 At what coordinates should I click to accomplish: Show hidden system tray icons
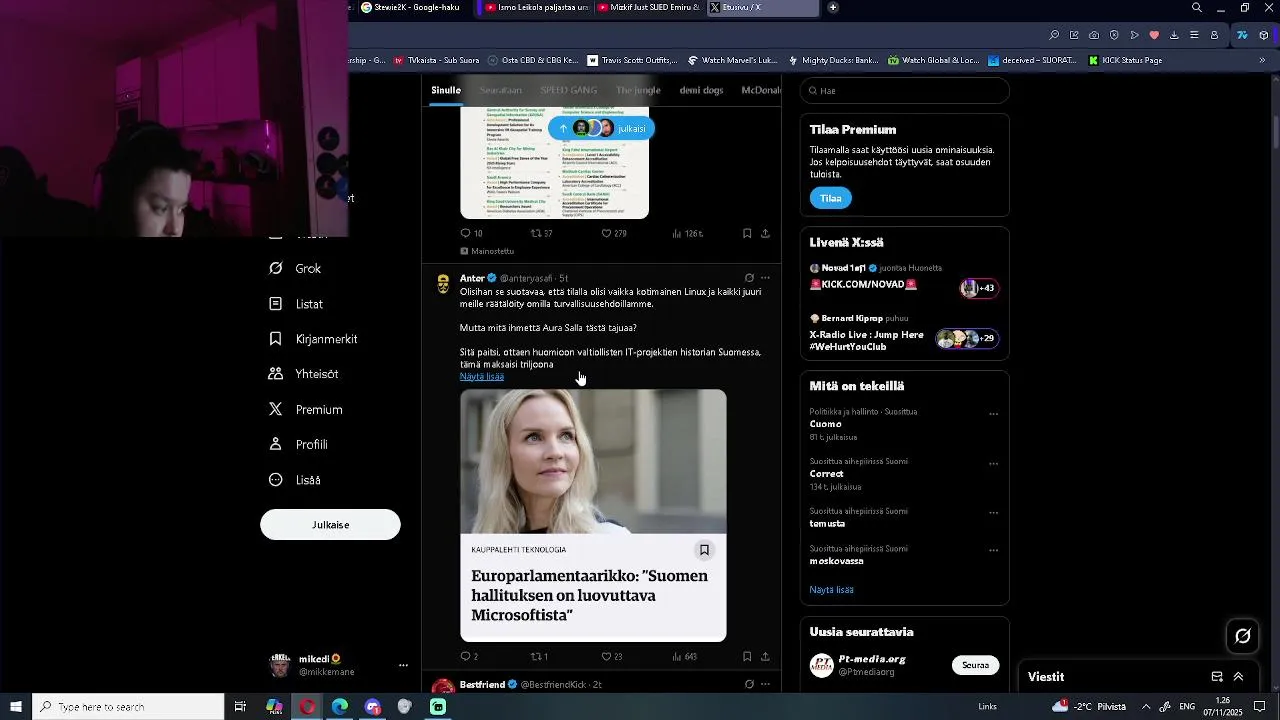(1146, 707)
